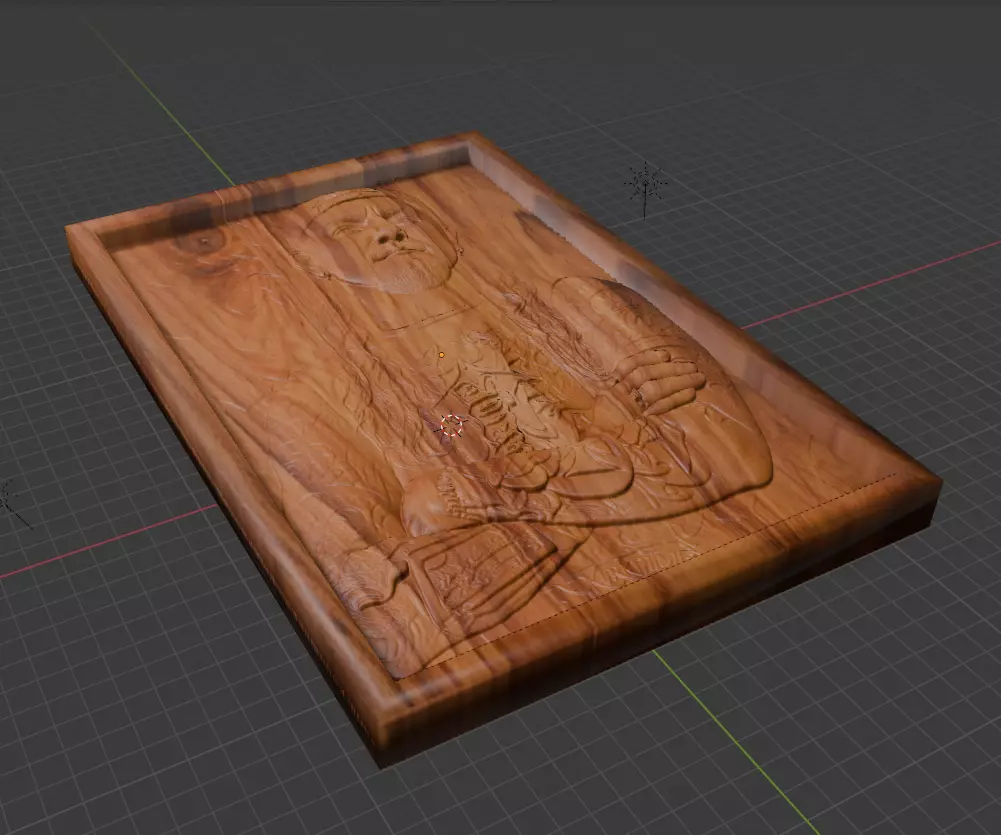Click the red-white 3D cursor on the plaque
Screen dimensions: 1001x835
pyautogui.click(x=453, y=426)
